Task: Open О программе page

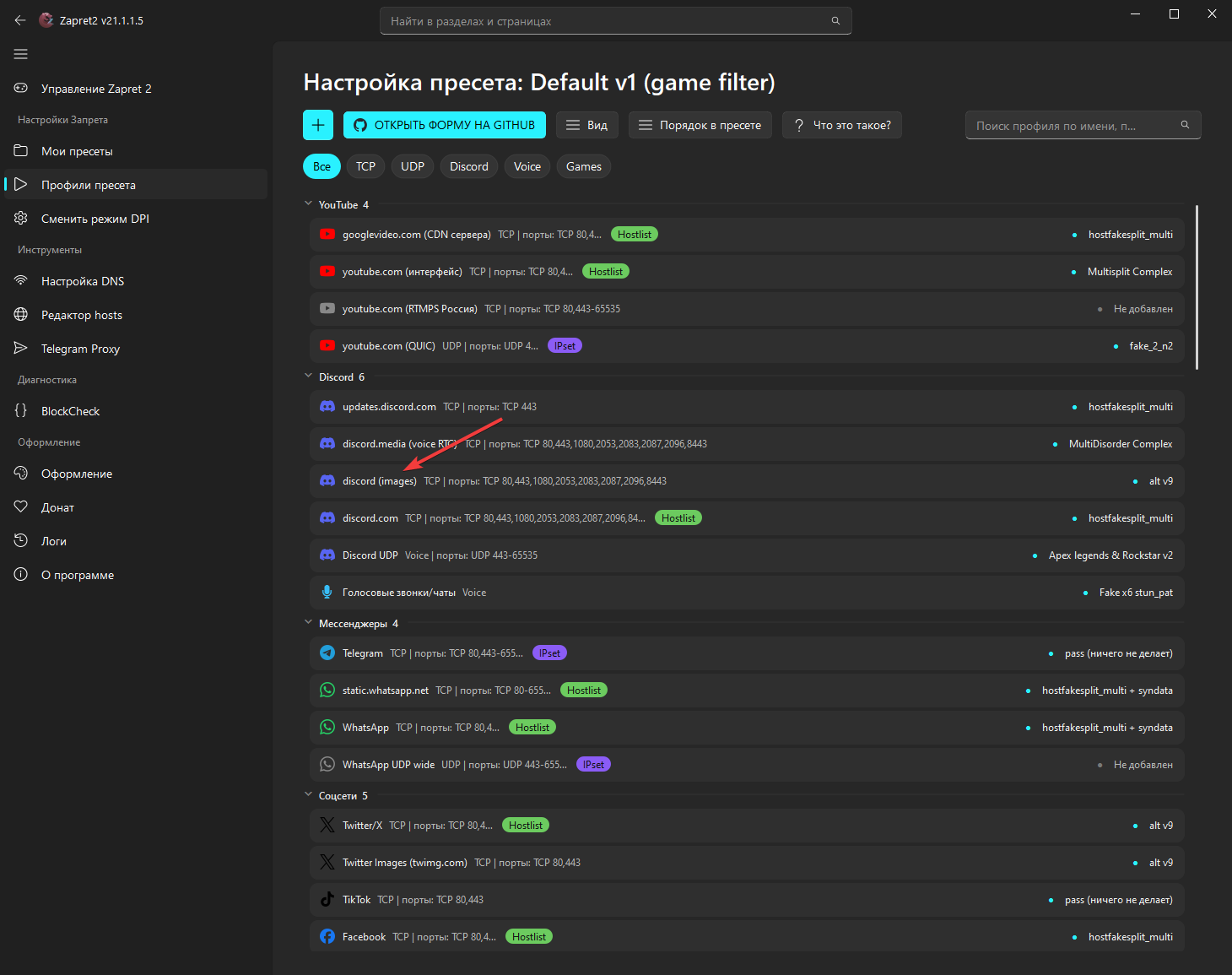Action: 136,575
